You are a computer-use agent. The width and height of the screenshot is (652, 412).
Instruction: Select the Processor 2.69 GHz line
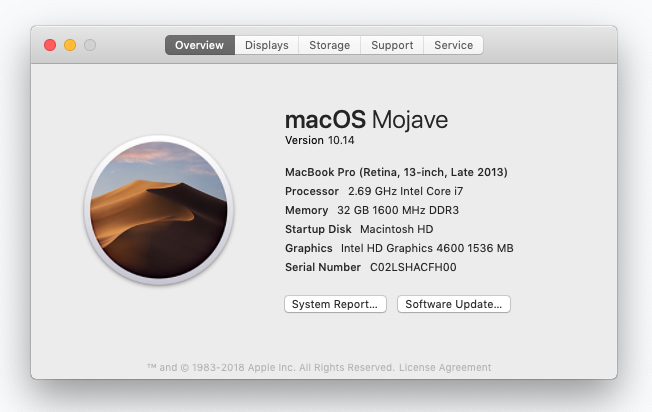coord(374,191)
